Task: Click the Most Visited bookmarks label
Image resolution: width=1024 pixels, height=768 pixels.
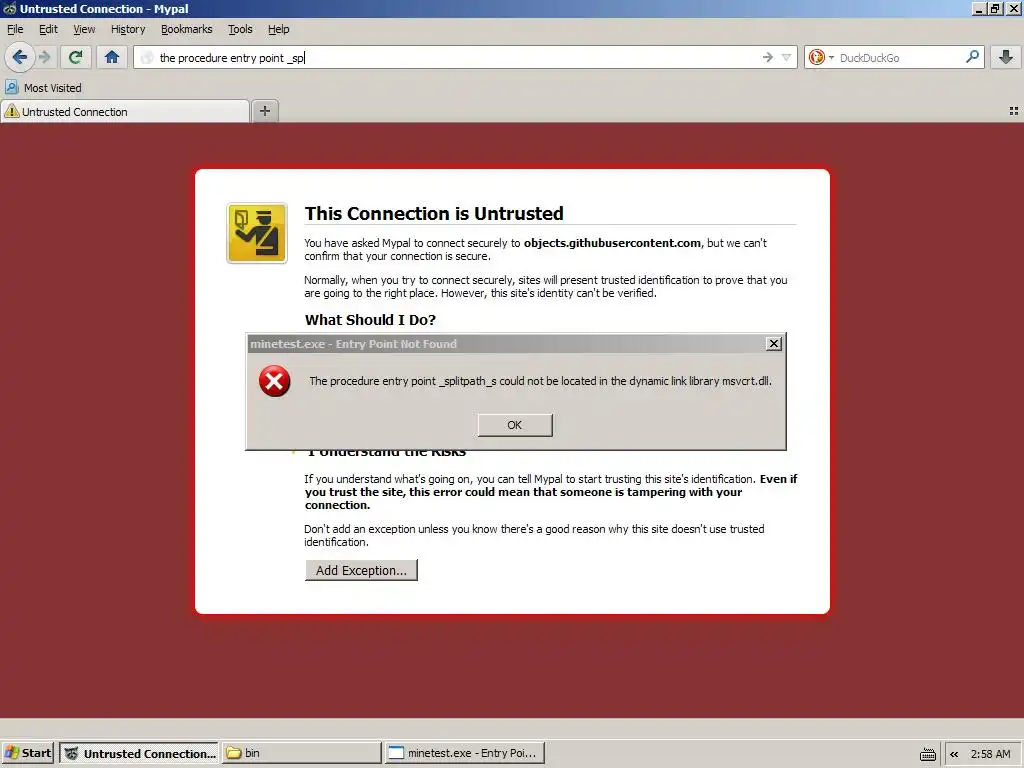Action: click(x=53, y=88)
